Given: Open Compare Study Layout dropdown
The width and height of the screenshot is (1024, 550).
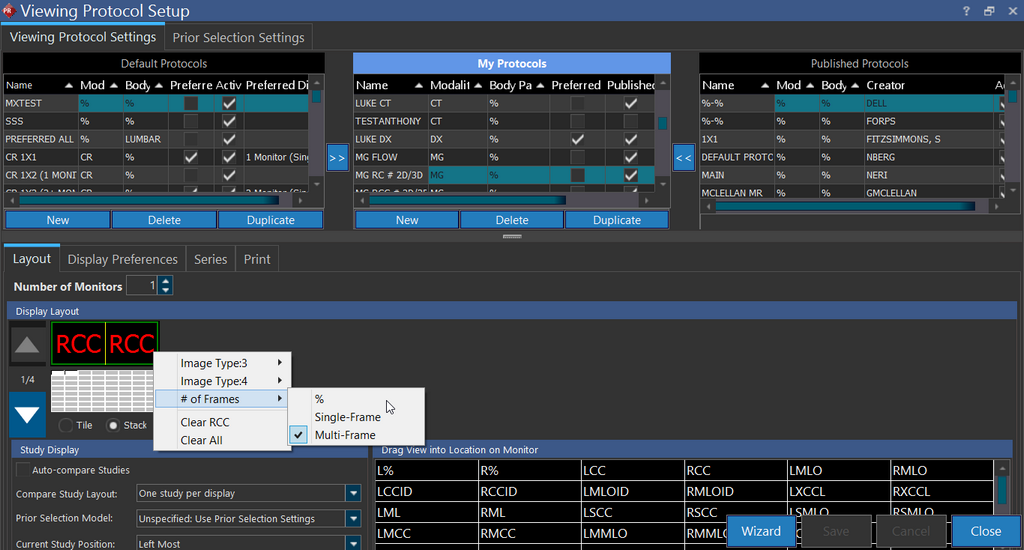Looking at the screenshot, I should pyautogui.click(x=353, y=493).
